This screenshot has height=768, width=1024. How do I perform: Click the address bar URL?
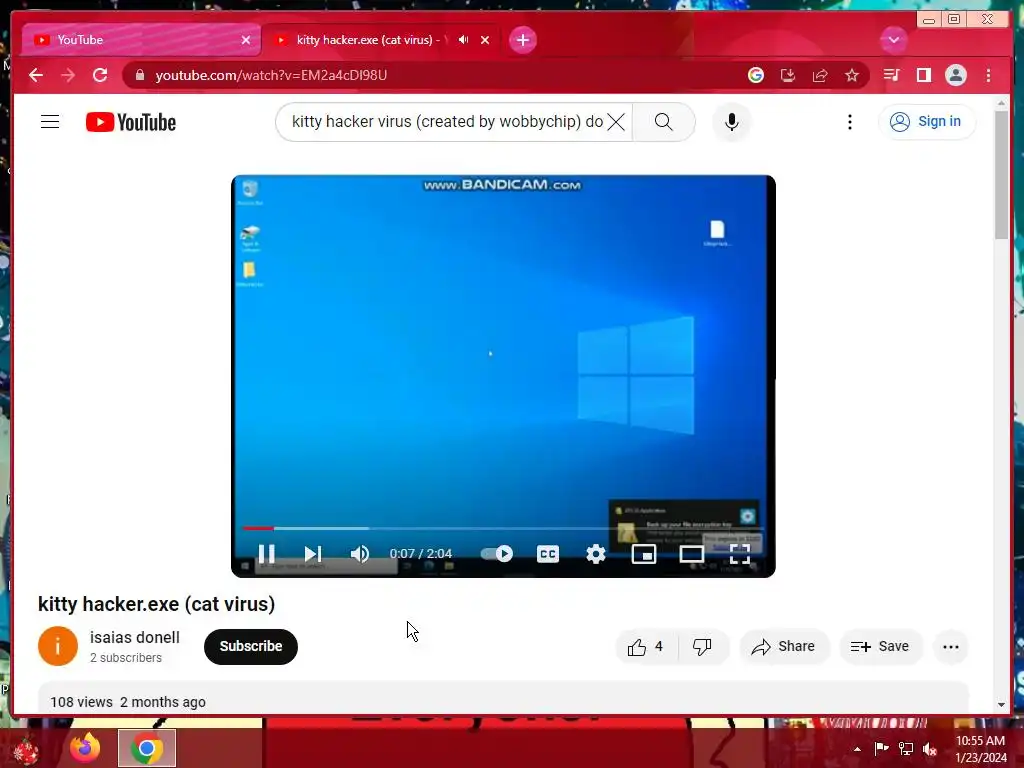(x=271, y=76)
